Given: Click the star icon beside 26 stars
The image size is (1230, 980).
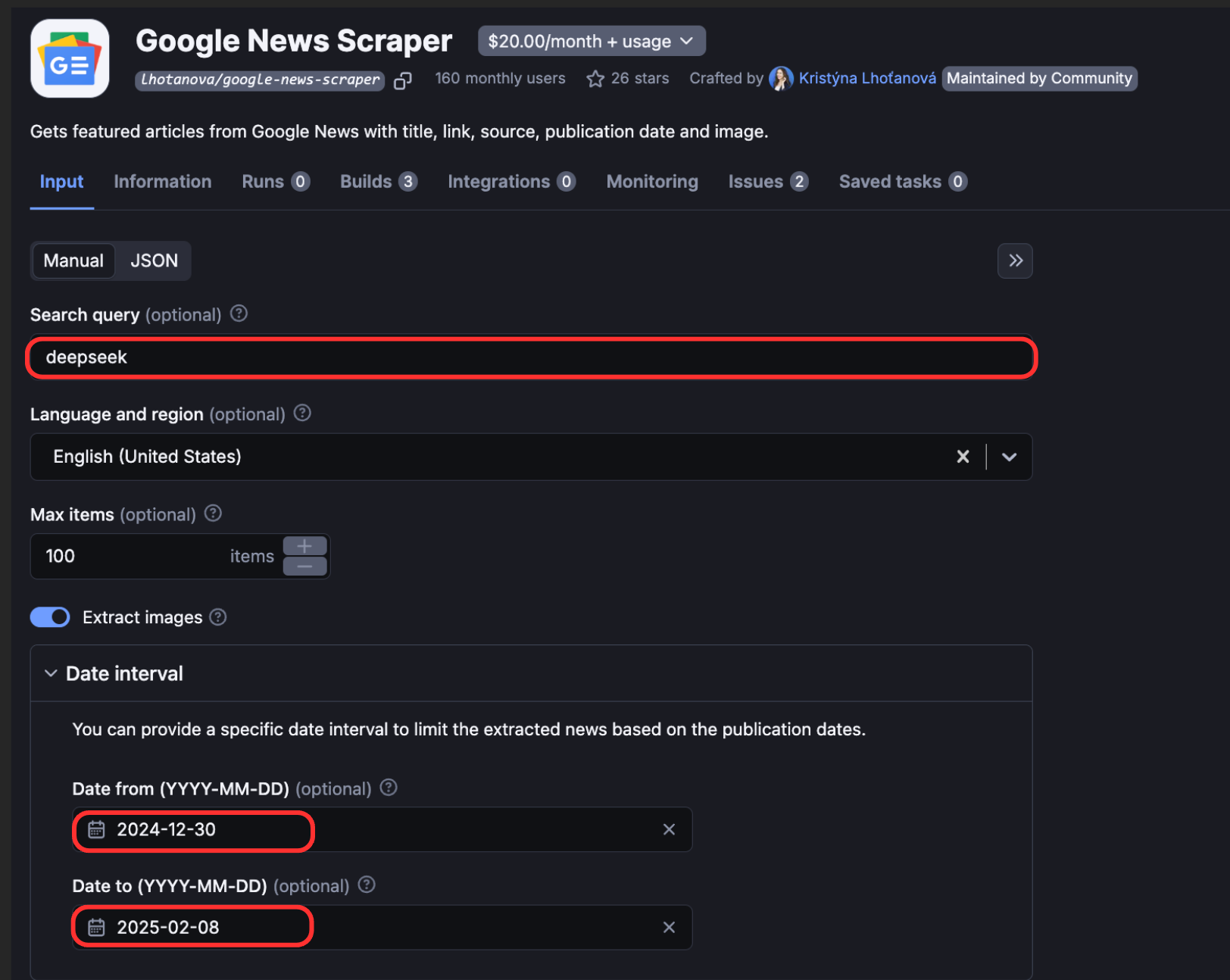Looking at the screenshot, I should [595, 78].
